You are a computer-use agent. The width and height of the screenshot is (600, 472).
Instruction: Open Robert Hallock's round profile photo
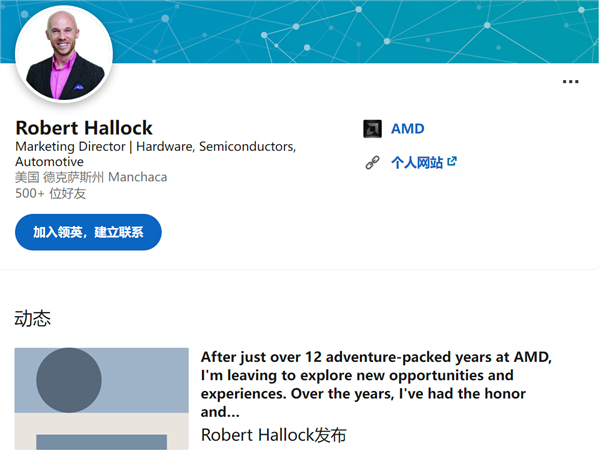[x=65, y=53]
